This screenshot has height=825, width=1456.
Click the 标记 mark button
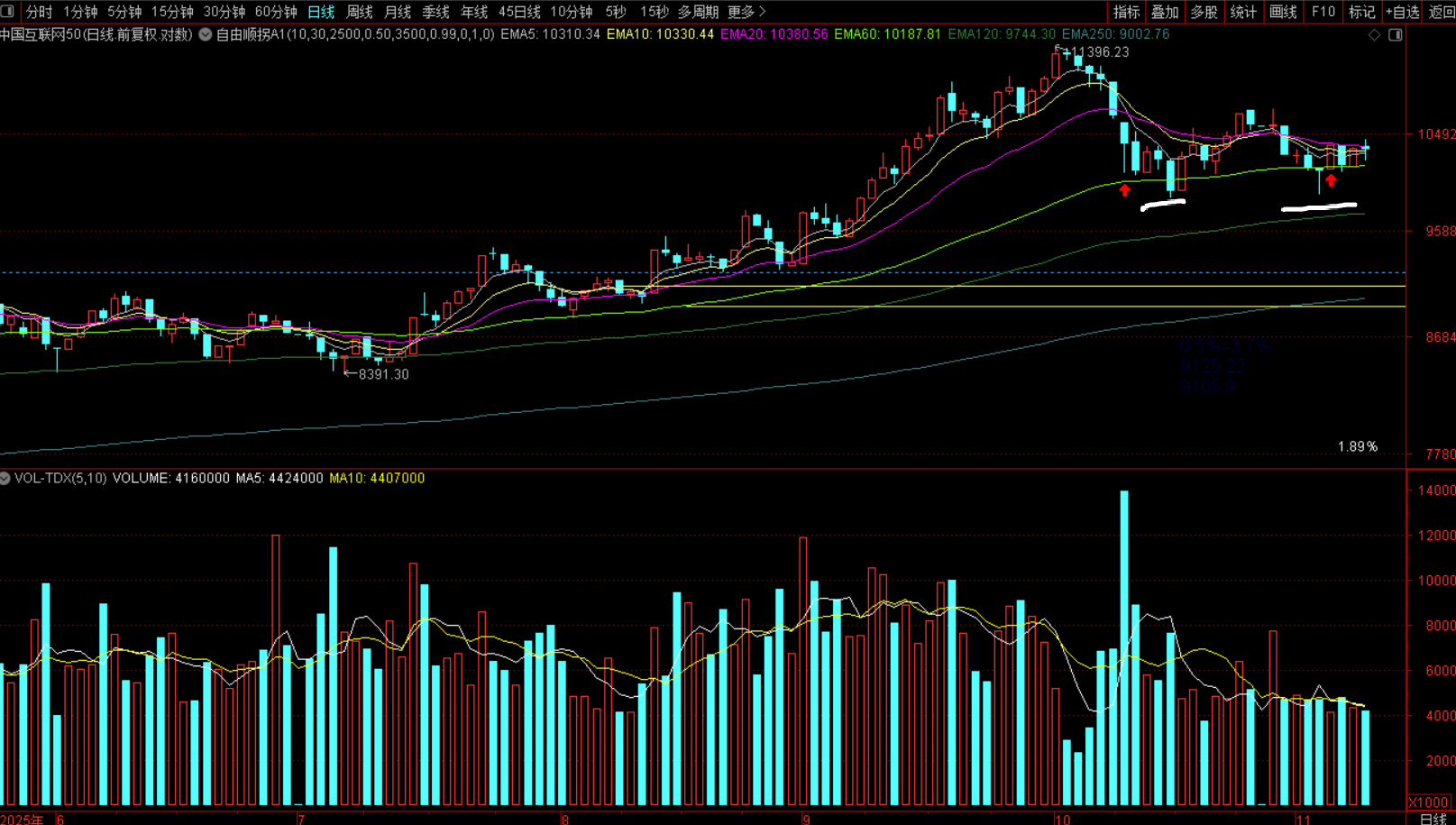click(1361, 12)
